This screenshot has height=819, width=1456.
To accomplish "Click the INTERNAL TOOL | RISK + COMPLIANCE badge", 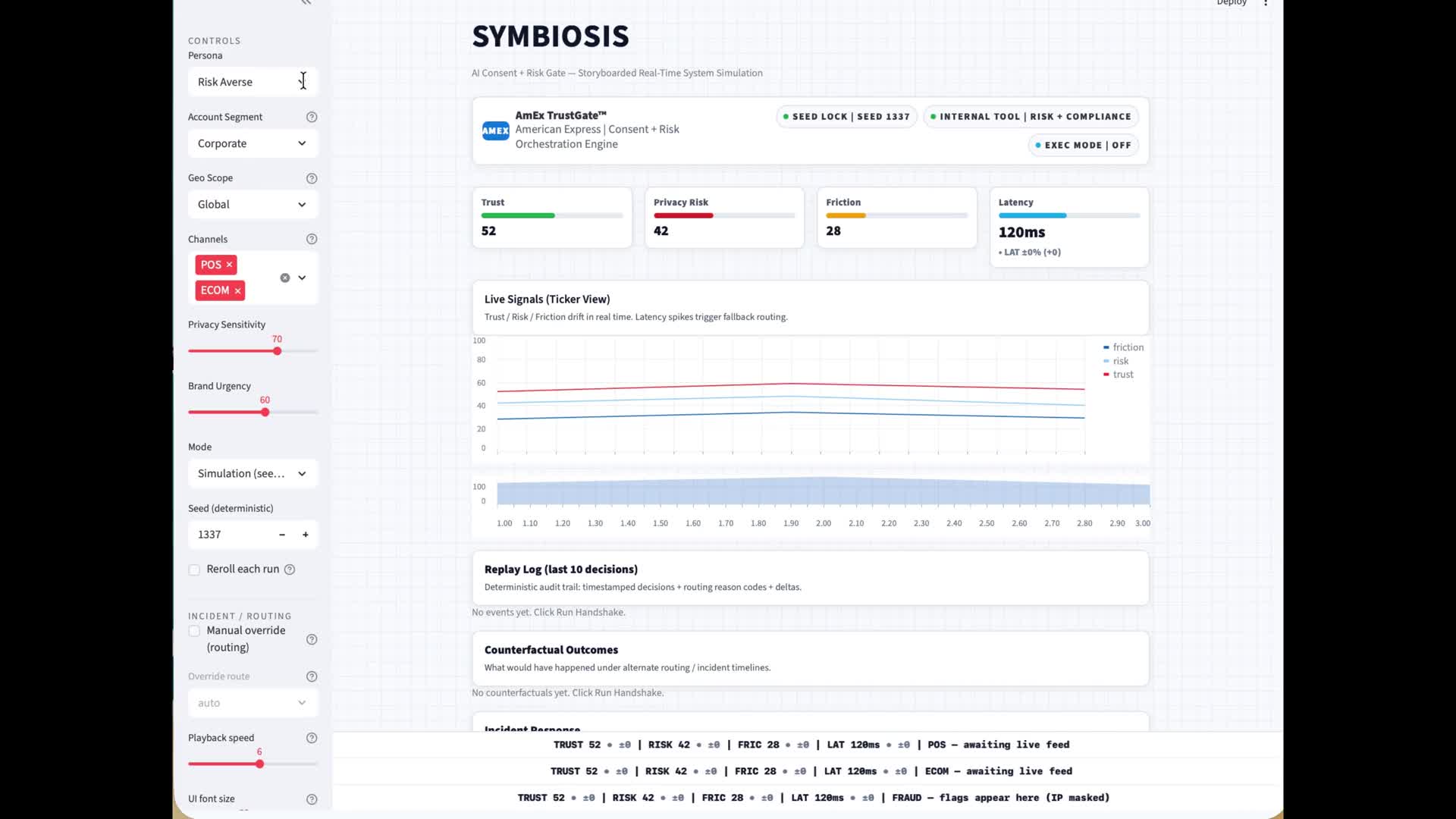I will coord(1031,117).
